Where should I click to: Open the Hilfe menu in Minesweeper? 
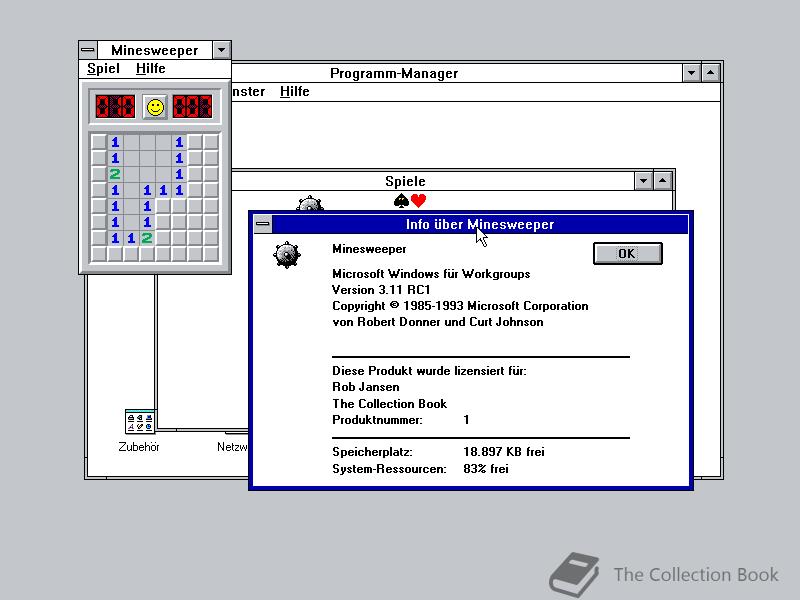point(151,68)
